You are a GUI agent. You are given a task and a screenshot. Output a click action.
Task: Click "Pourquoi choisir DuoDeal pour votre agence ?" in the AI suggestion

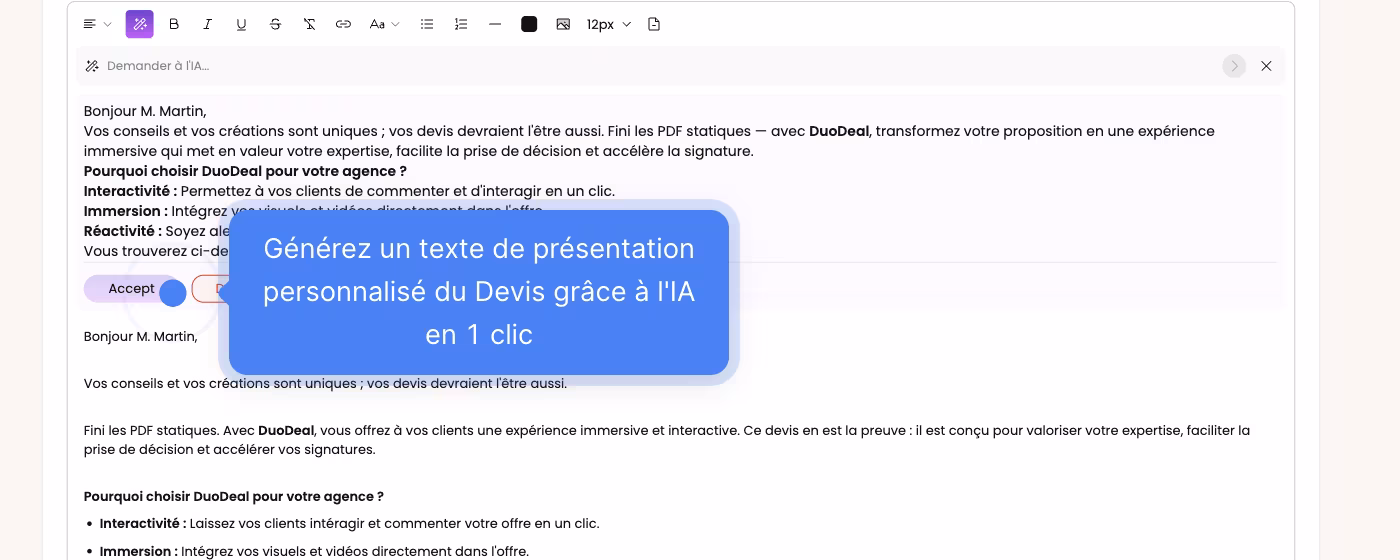(245, 171)
